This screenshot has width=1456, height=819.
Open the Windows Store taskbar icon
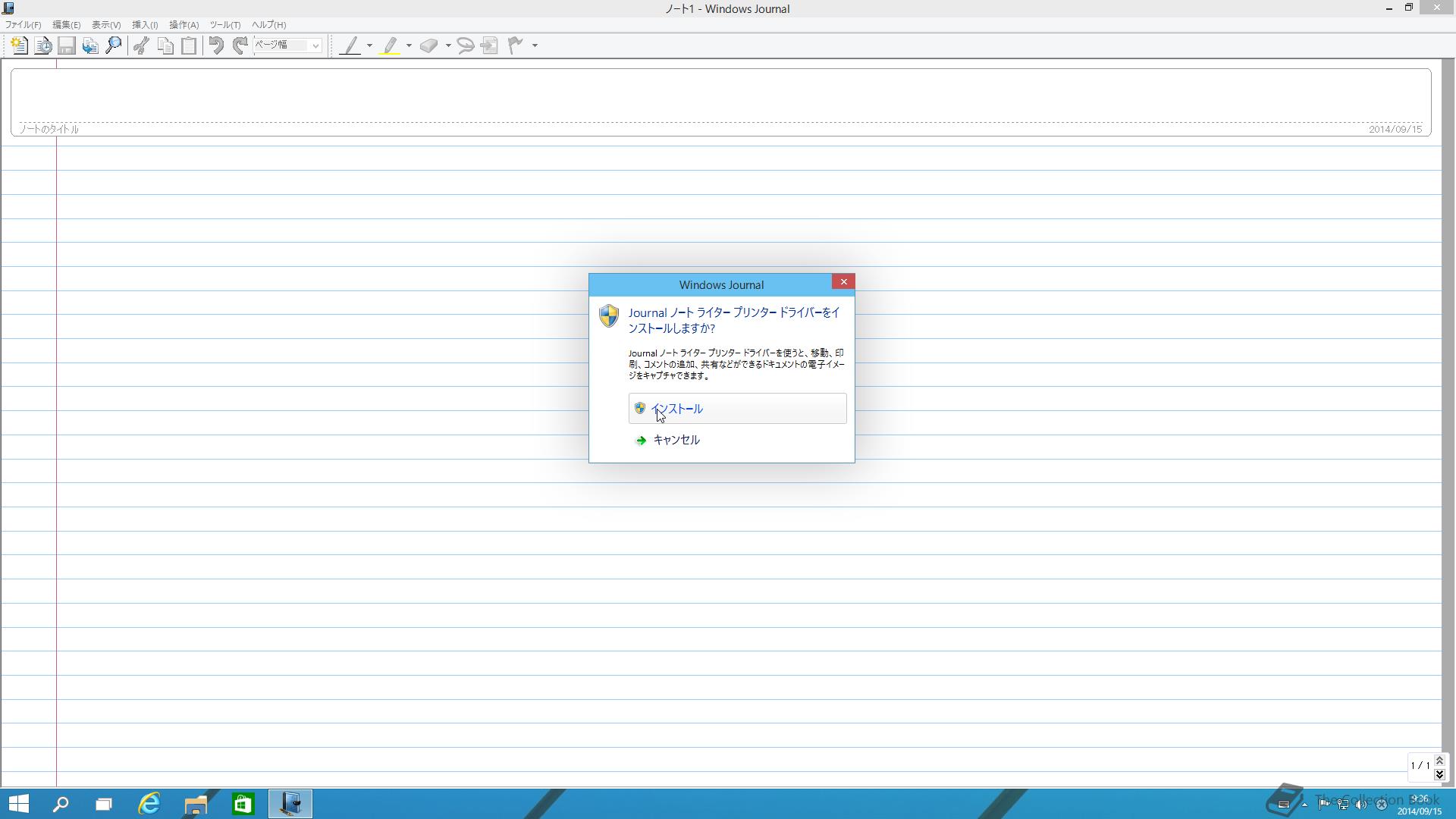click(x=243, y=804)
